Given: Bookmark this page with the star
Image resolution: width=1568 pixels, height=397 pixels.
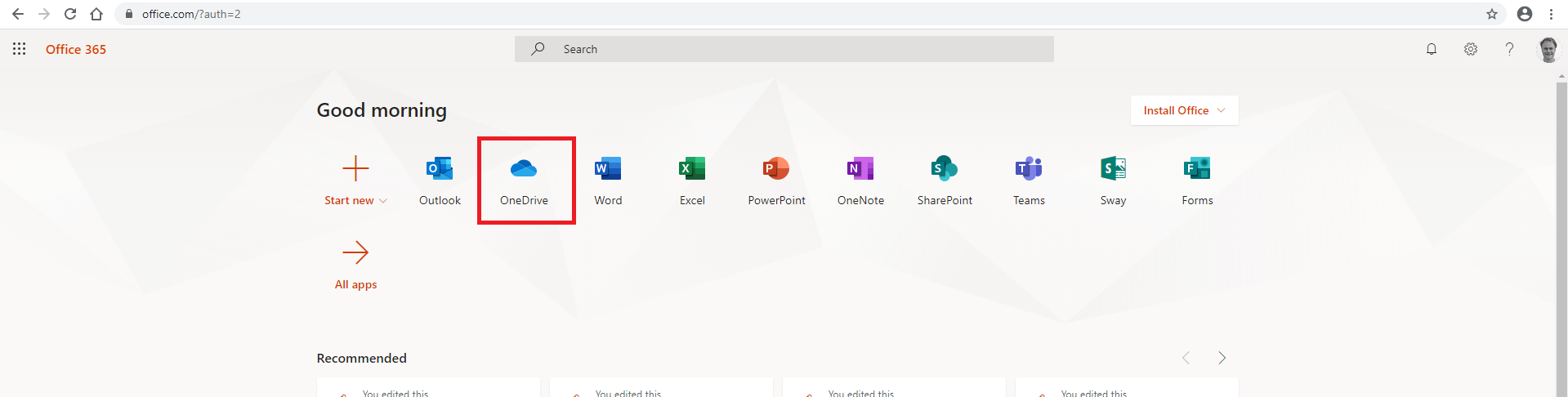Looking at the screenshot, I should point(1492,14).
